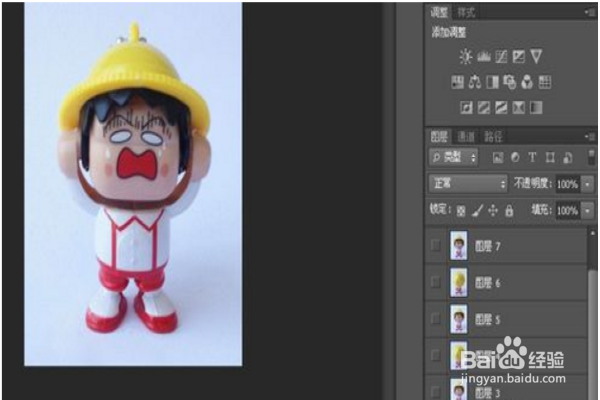Lock image pixels (brush icon)
The height and width of the screenshot is (400, 600).
coord(477,211)
